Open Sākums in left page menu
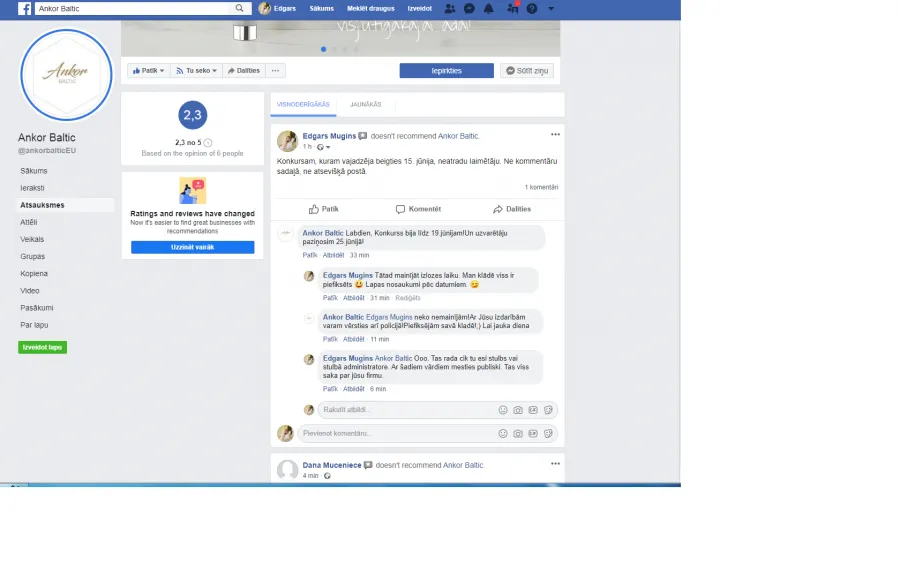Image resolution: width=900 pixels, height=562 pixels. pyautogui.click(x=34, y=171)
